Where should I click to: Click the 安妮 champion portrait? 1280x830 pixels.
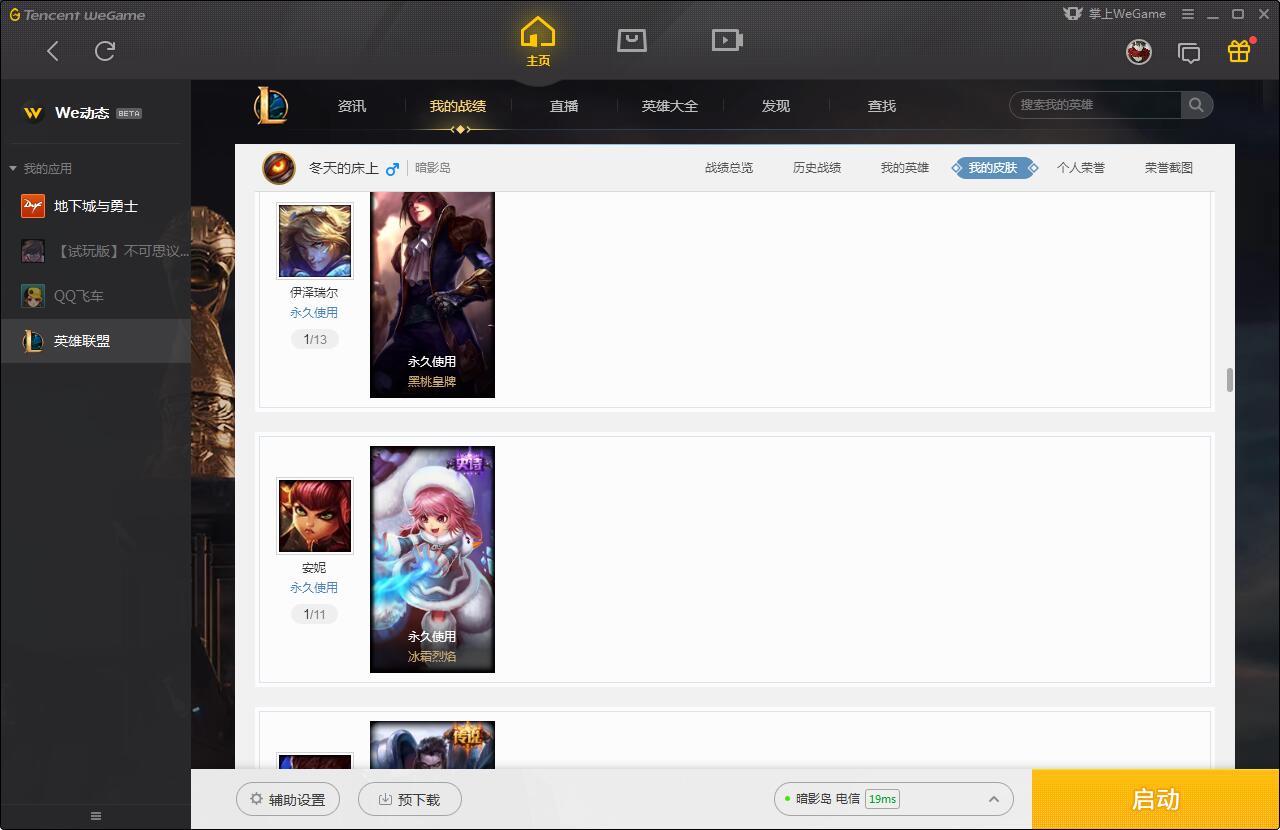[x=315, y=516]
